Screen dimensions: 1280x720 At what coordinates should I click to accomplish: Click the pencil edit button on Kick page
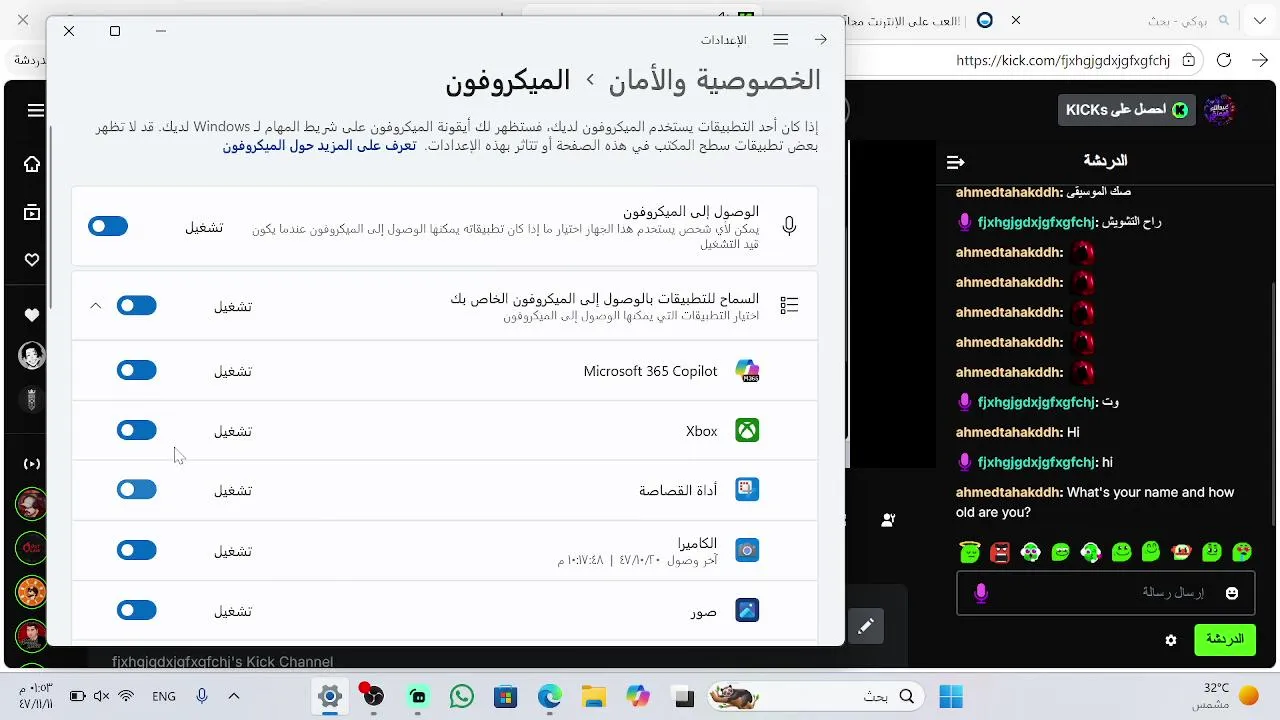click(x=866, y=626)
